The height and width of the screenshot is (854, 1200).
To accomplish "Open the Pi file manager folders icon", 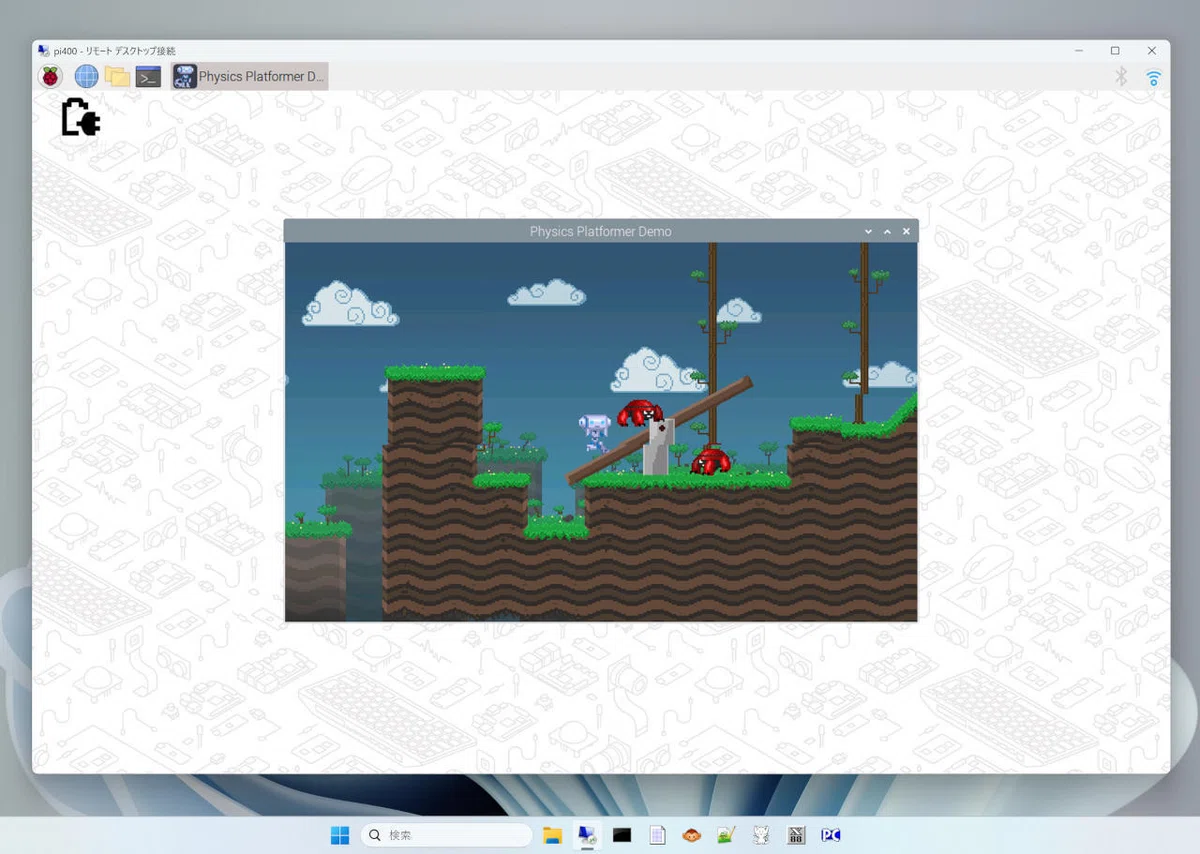I will point(118,76).
